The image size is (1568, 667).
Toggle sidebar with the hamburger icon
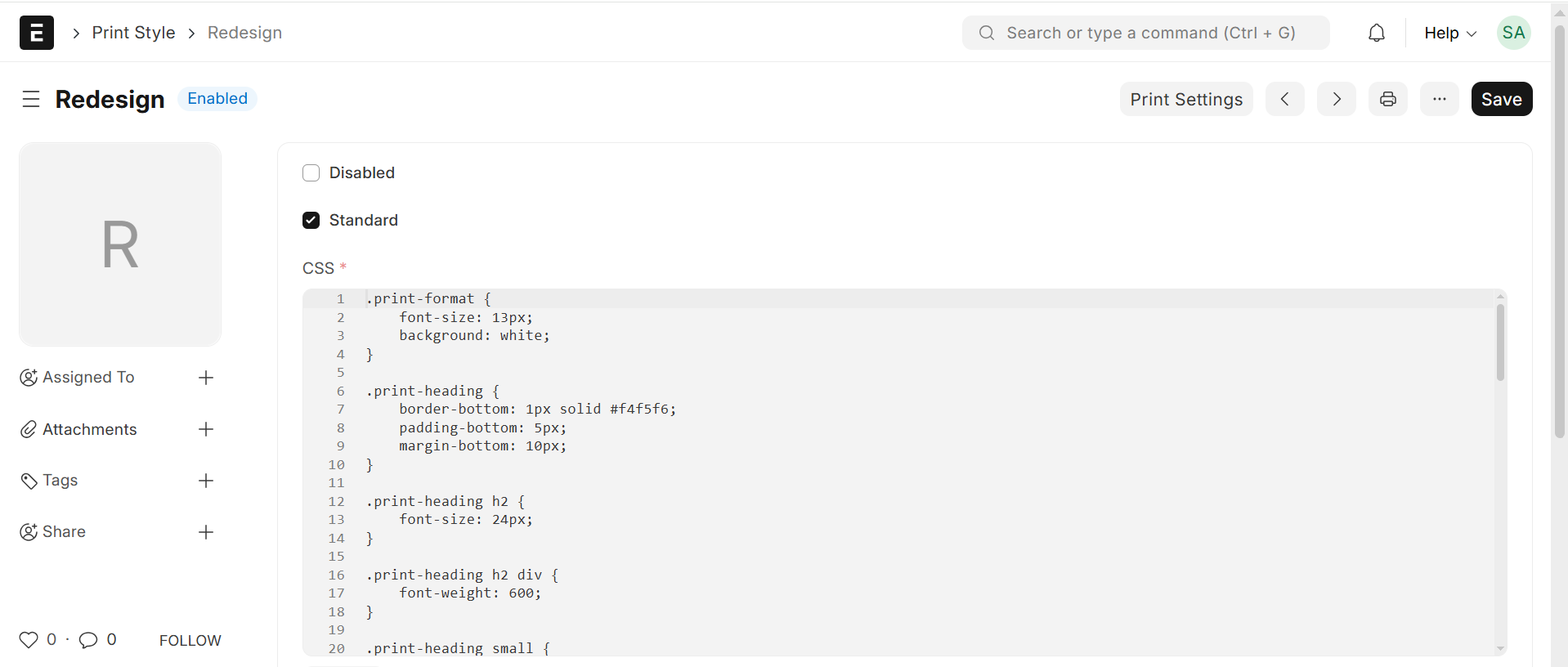(31, 99)
